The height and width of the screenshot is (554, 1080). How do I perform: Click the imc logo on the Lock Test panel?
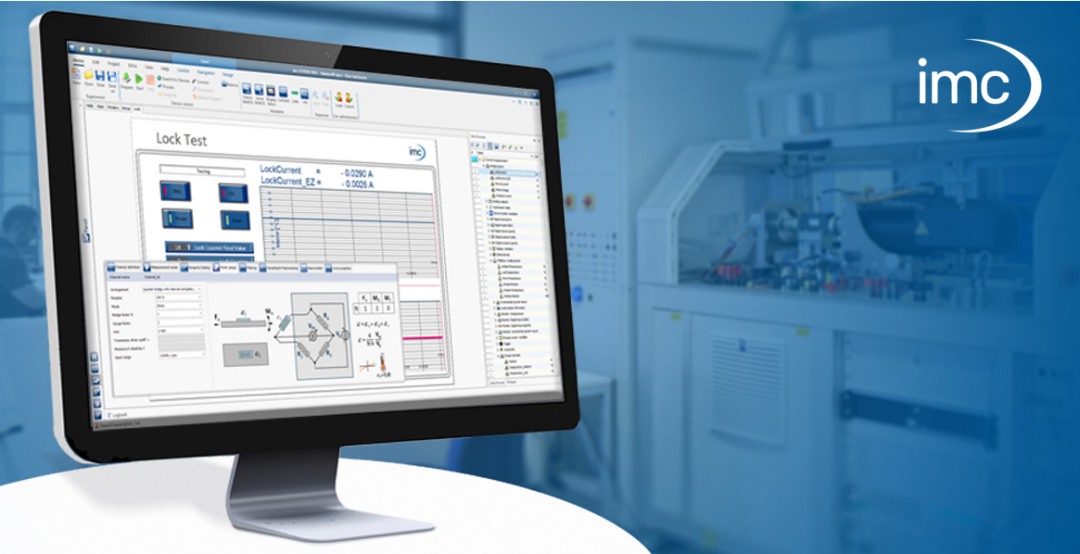pos(417,152)
